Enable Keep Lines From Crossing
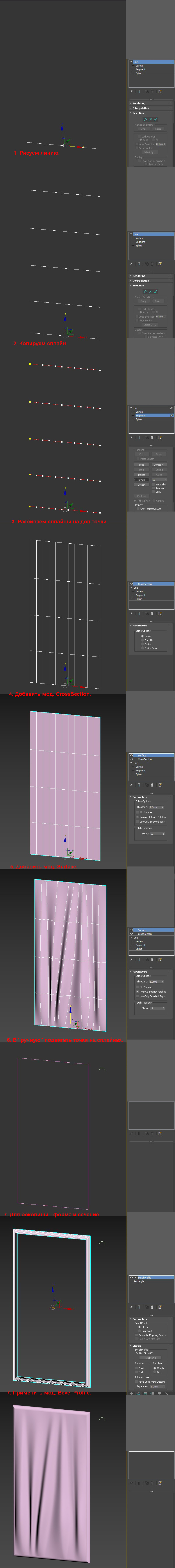175x1568 pixels. (x=137, y=1382)
